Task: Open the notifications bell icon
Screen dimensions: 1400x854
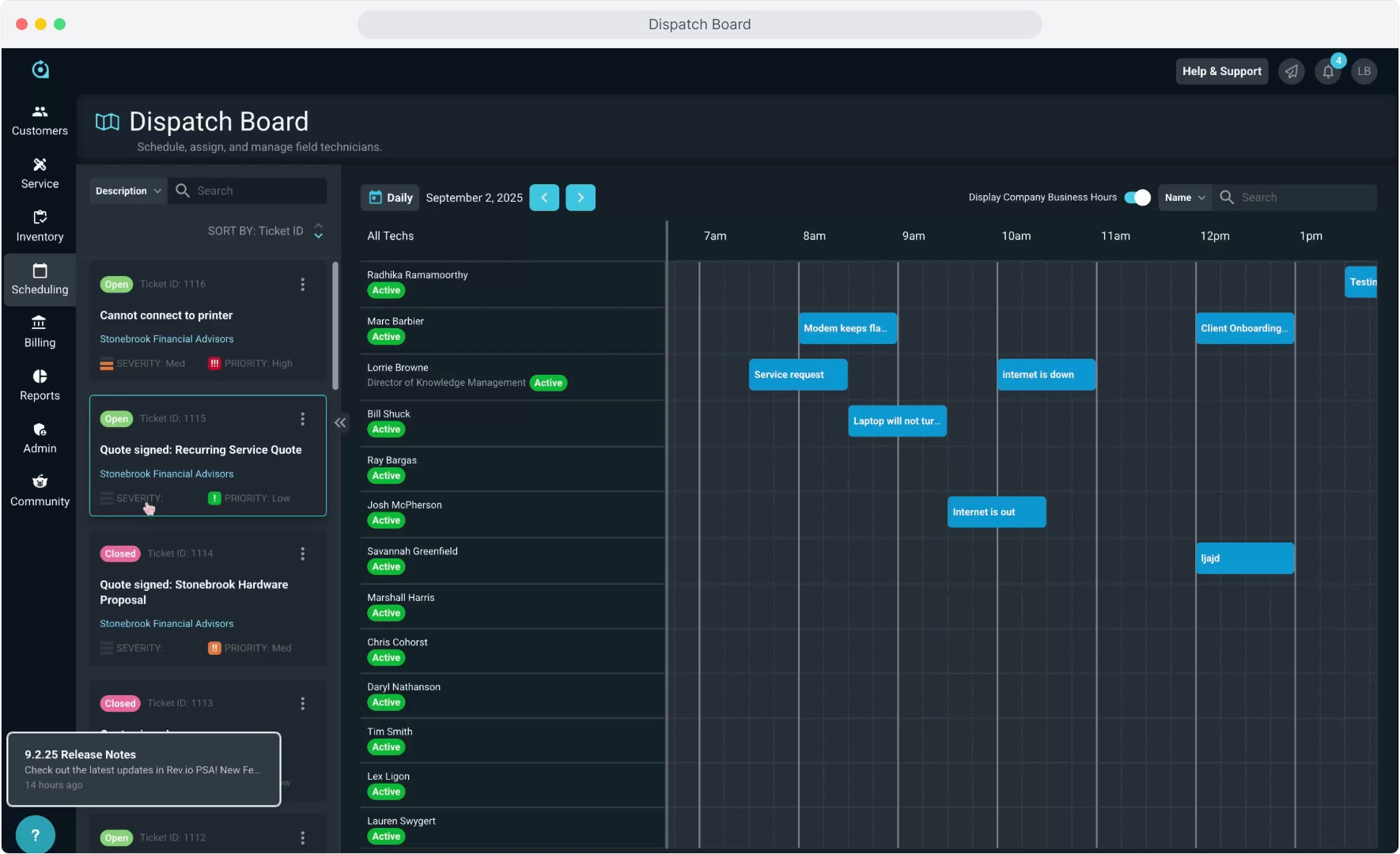Action: pos(1328,72)
